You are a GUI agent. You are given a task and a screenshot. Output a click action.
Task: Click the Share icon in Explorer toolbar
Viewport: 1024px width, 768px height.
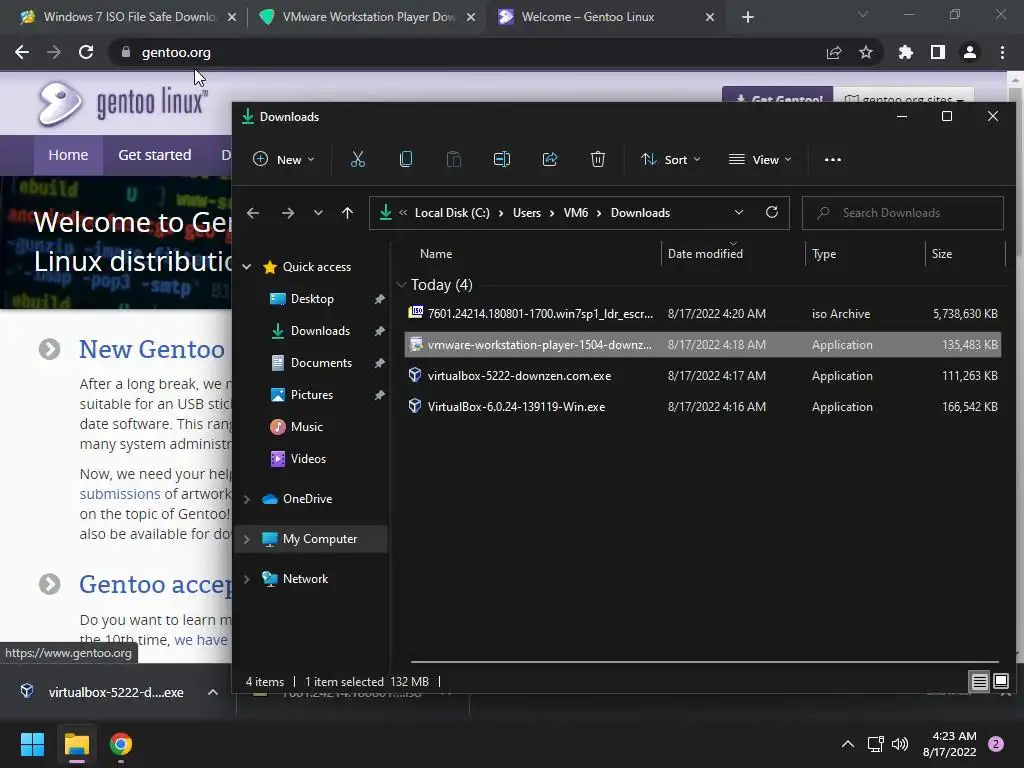(550, 159)
